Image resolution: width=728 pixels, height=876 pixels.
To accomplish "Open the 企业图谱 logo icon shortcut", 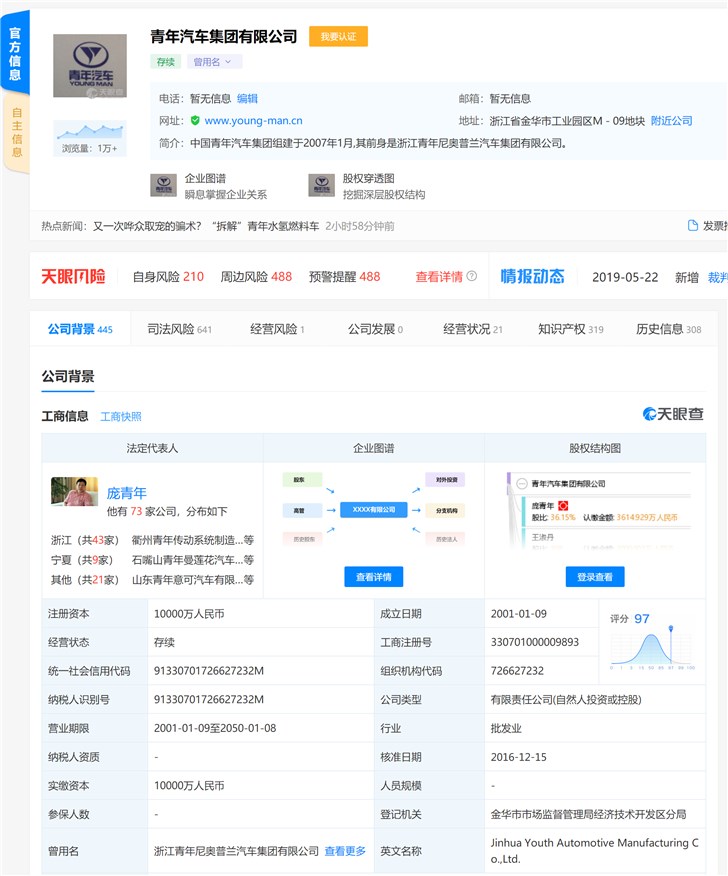I will (x=164, y=185).
